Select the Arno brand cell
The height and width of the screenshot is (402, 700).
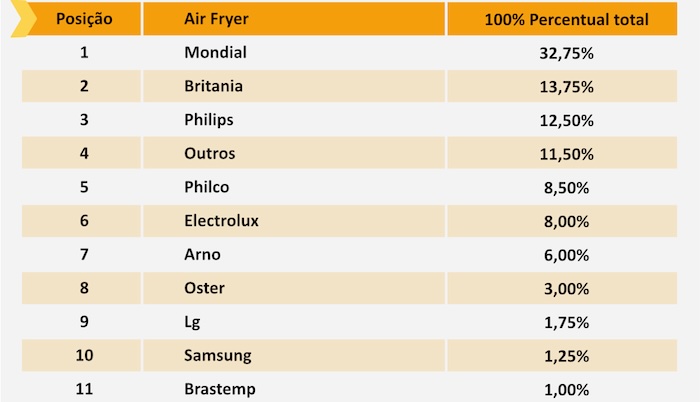tap(202, 255)
